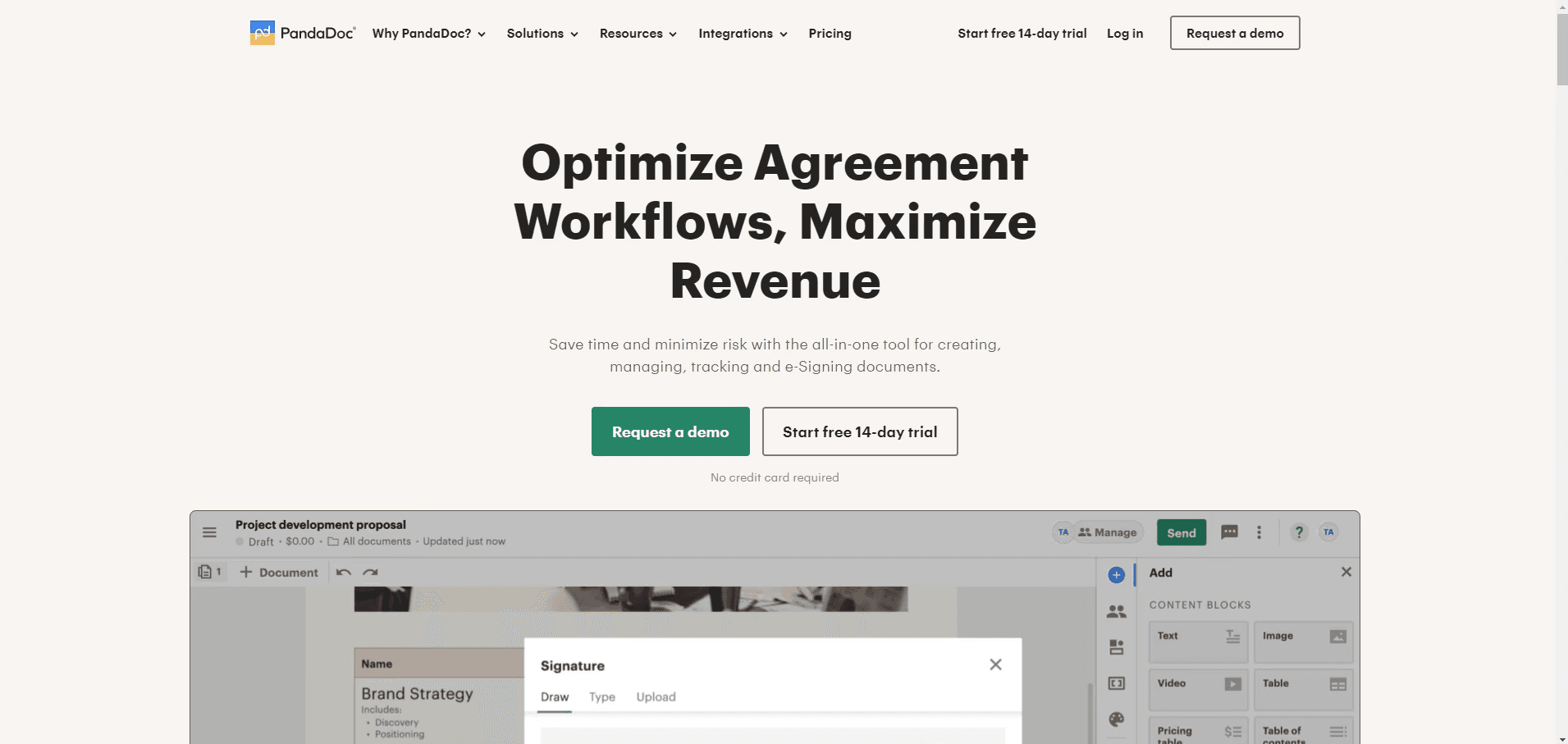
Task: Open the Pricing page
Action: point(830,34)
